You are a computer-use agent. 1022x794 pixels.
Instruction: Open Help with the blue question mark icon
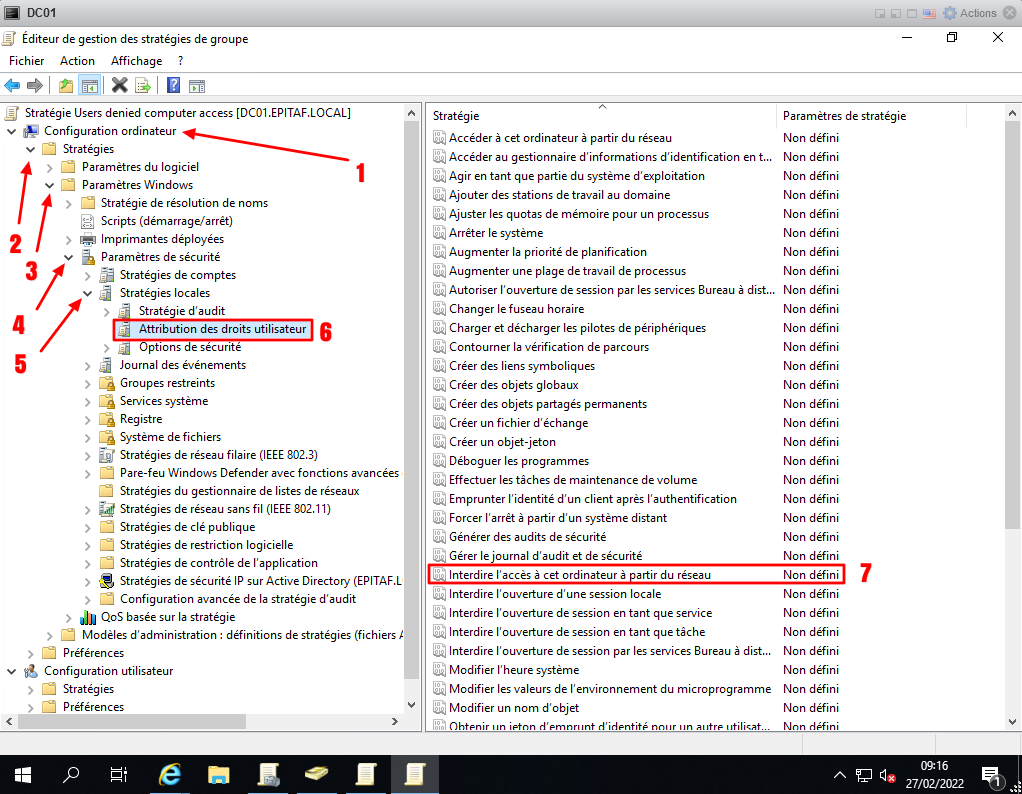tap(173, 86)
